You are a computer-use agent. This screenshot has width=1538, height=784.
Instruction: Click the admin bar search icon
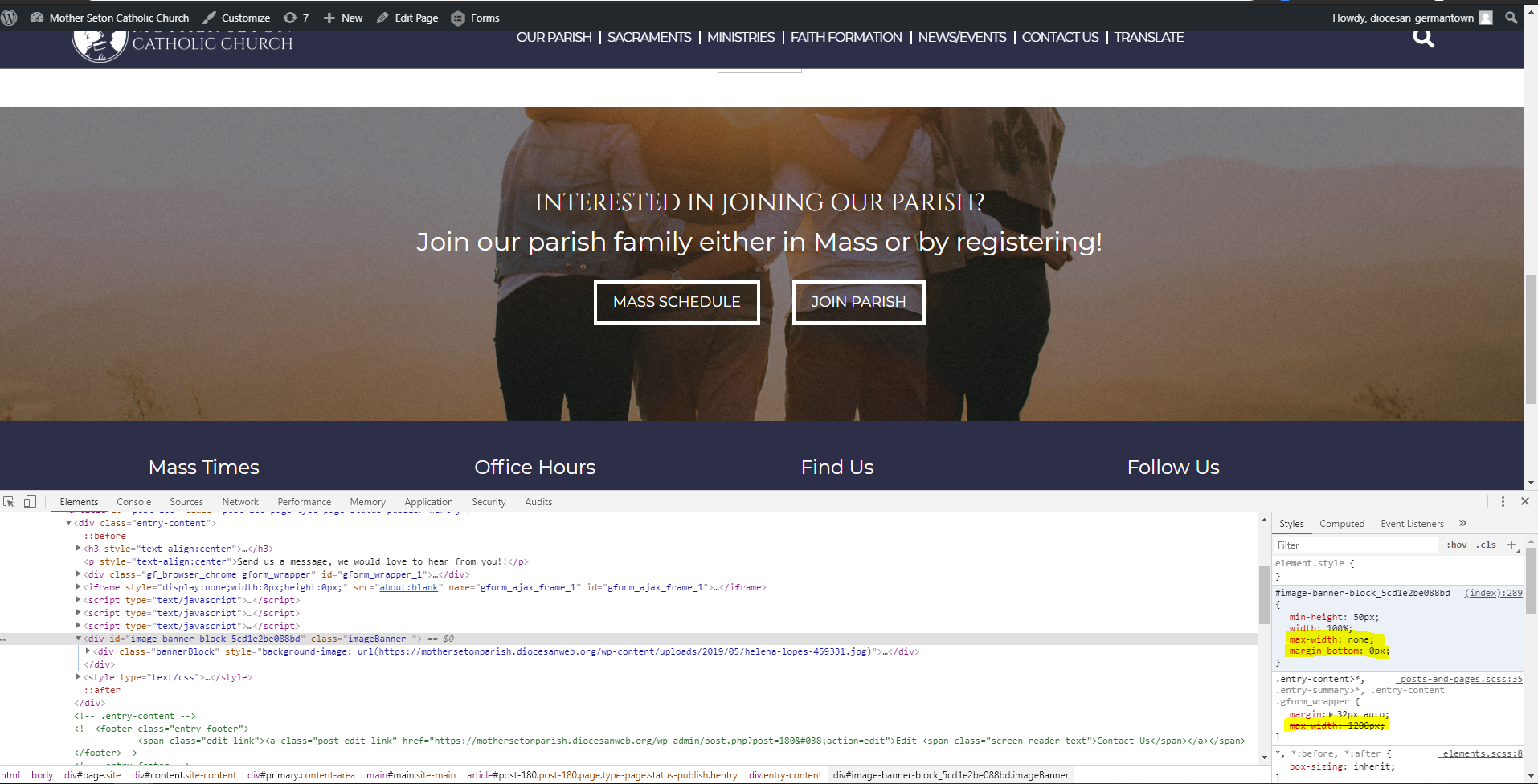(x=1511, y=18)
